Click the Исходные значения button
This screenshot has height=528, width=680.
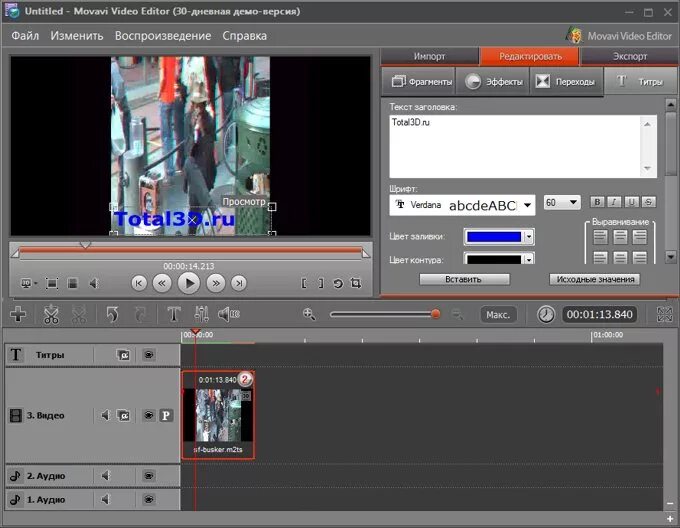click(595, 279)
